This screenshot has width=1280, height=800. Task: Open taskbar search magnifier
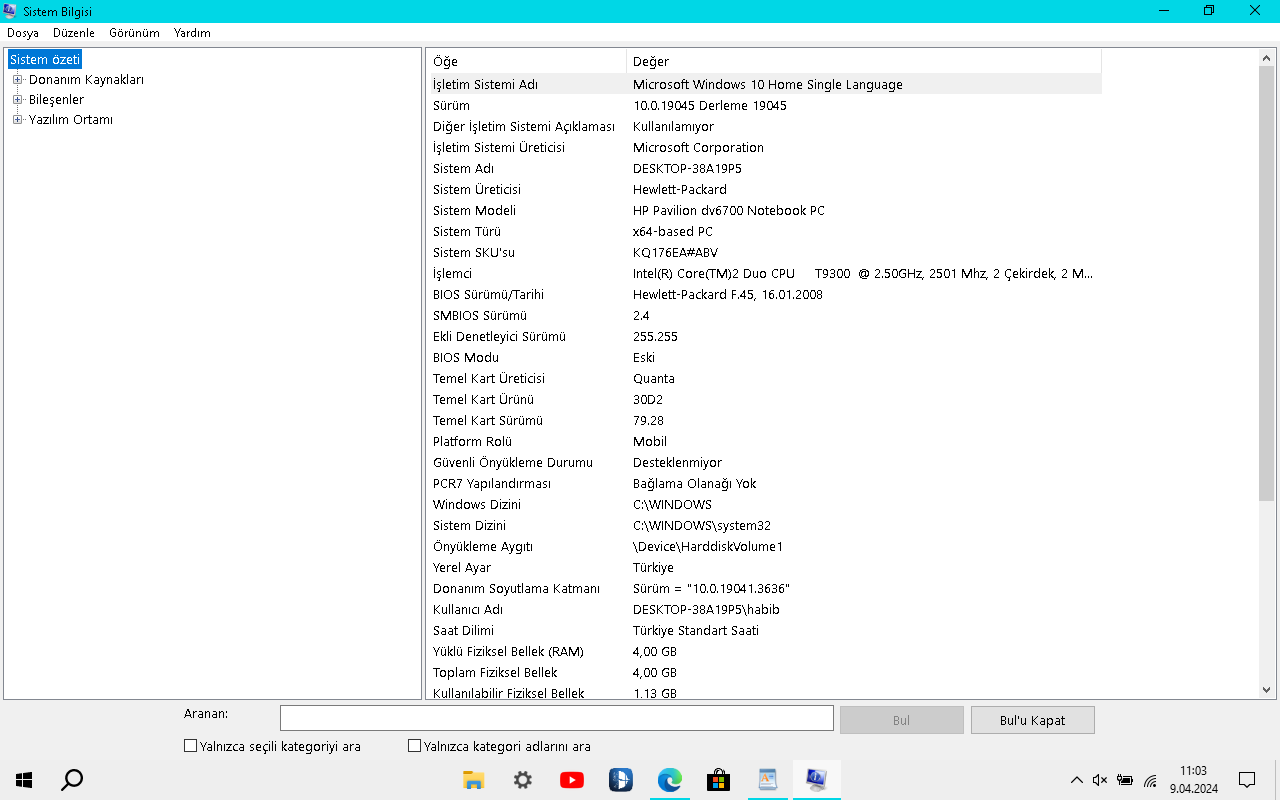72,780
